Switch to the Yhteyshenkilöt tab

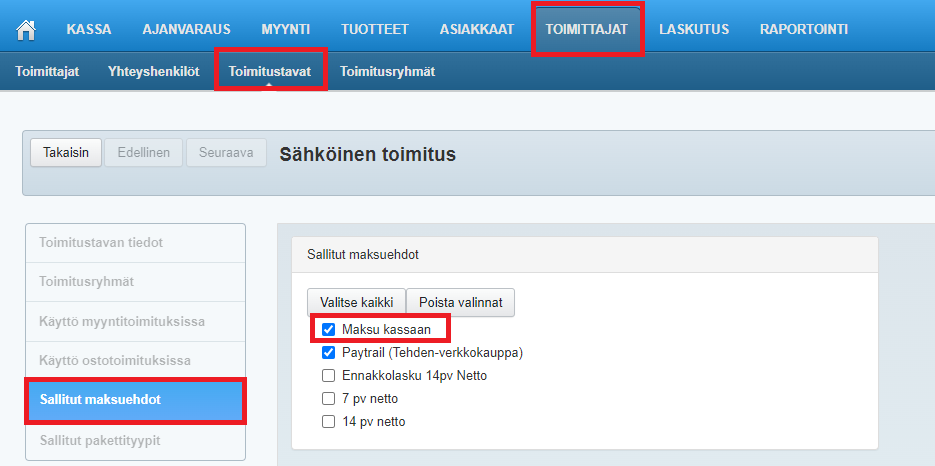click(x=153, y=72)
